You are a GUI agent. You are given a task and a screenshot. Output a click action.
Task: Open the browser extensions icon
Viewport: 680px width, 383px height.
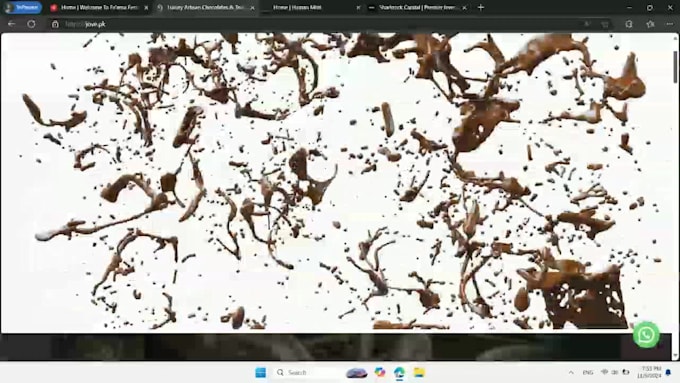[x=629, y=24]
